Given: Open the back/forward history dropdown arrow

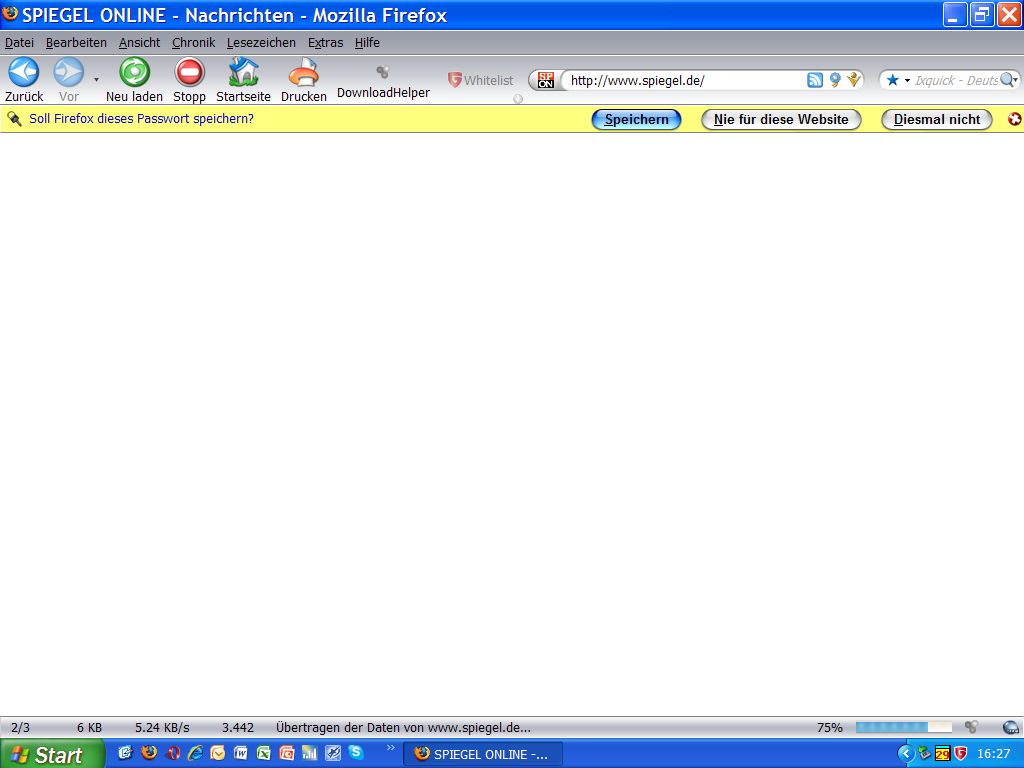Looking at the screenshot, I should click(x=96, y=80).
